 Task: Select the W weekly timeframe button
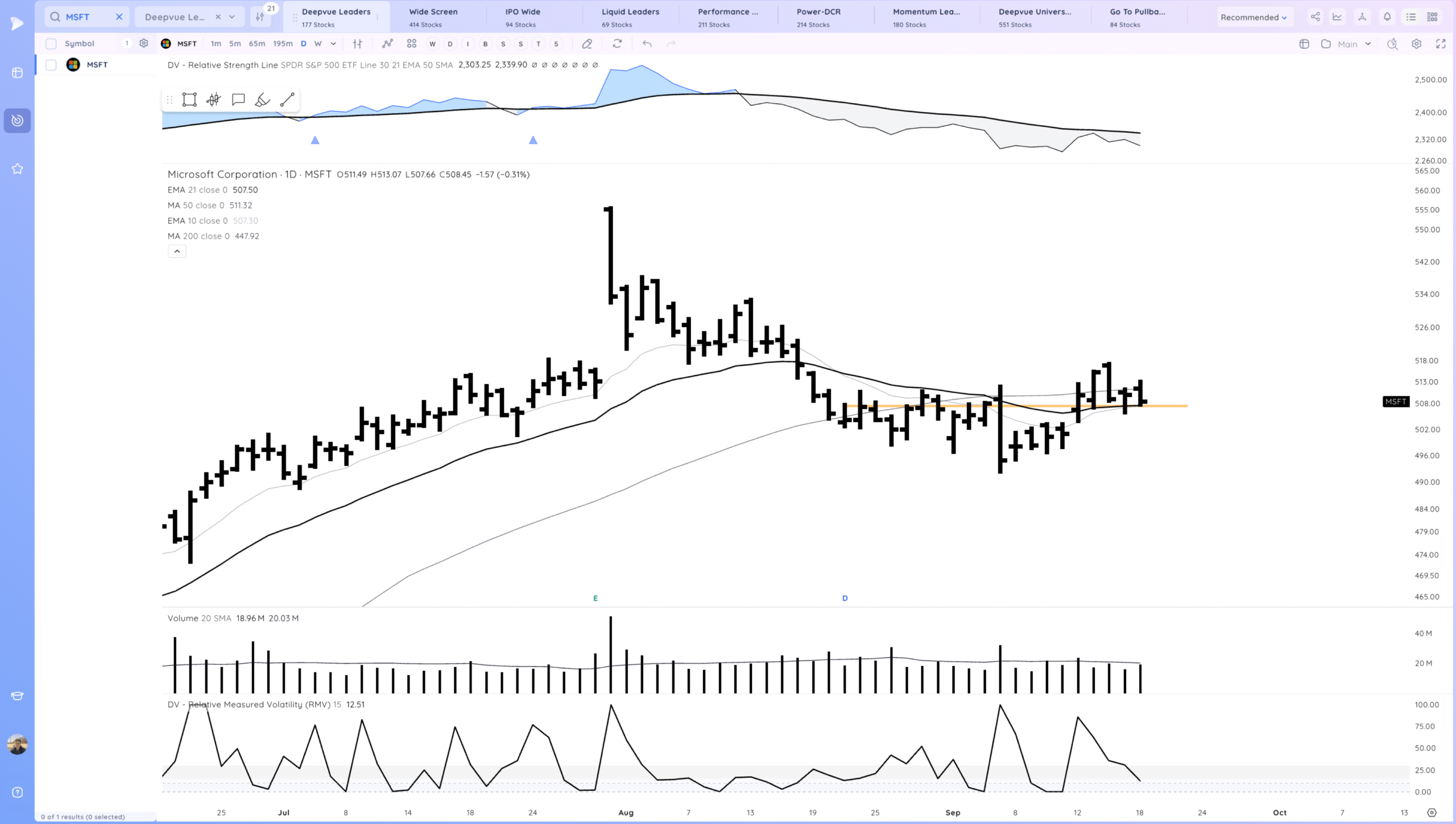pos(318,44)
